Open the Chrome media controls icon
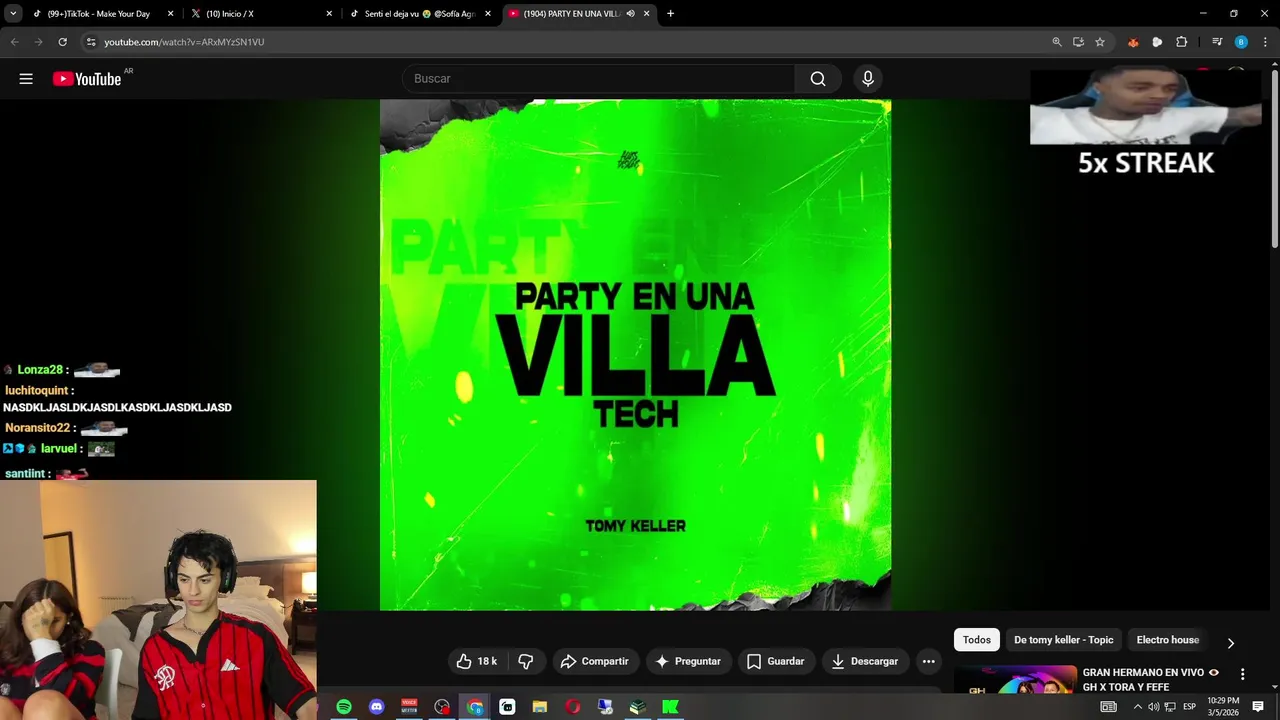The width and height of the screenshot is (1280, 720). [x=1217, y=42]
